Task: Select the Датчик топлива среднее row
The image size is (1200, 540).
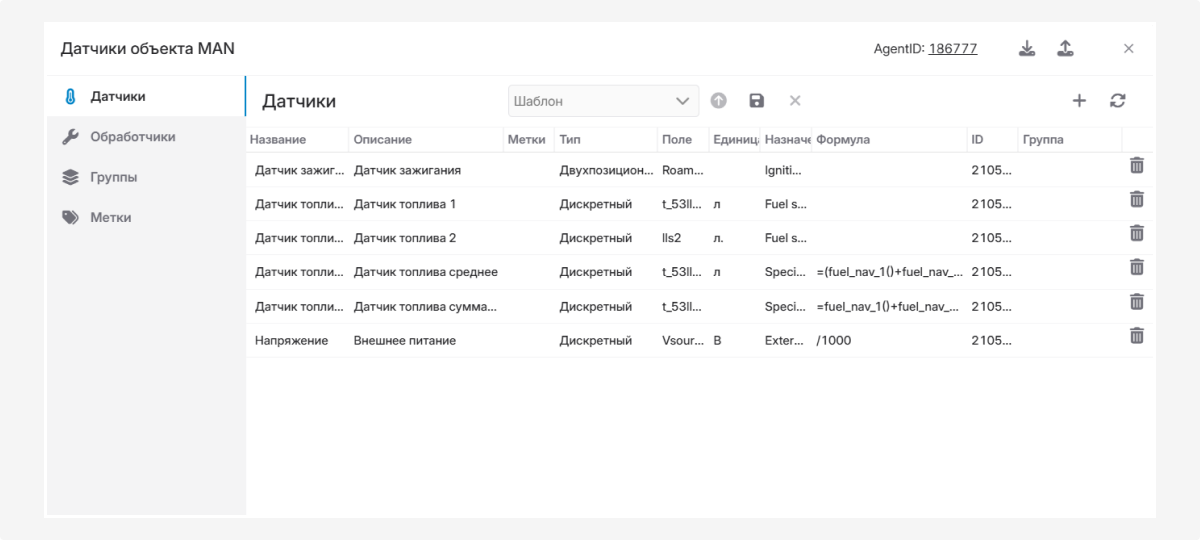Action: pos(425,272)
